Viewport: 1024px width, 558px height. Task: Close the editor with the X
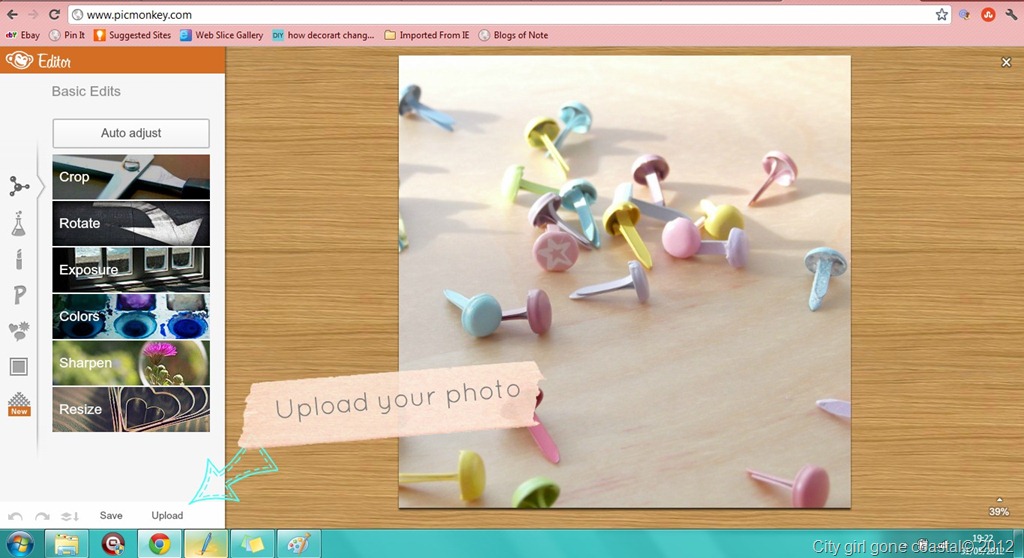1006,63
